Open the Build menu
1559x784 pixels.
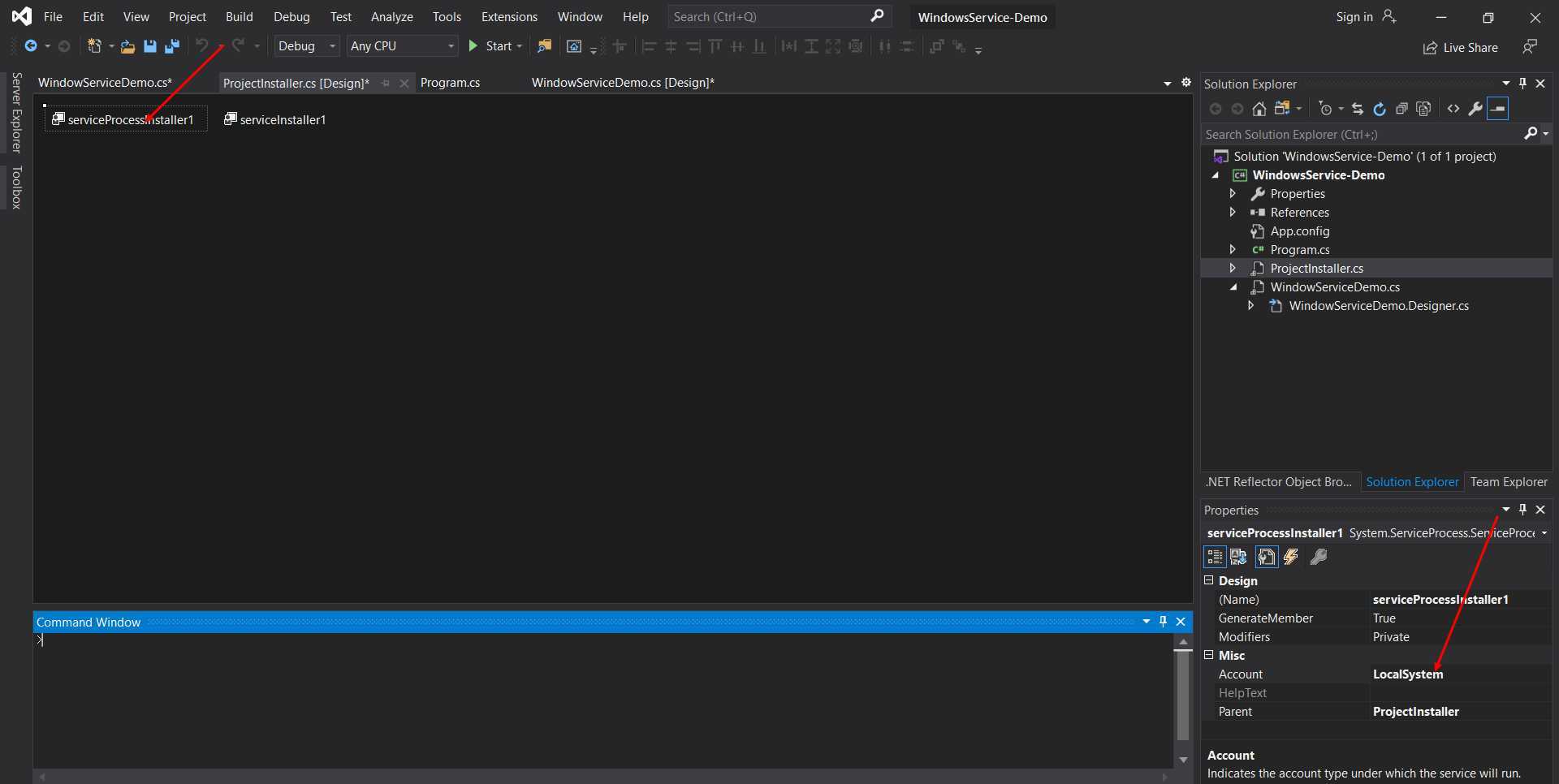(240, 16)
